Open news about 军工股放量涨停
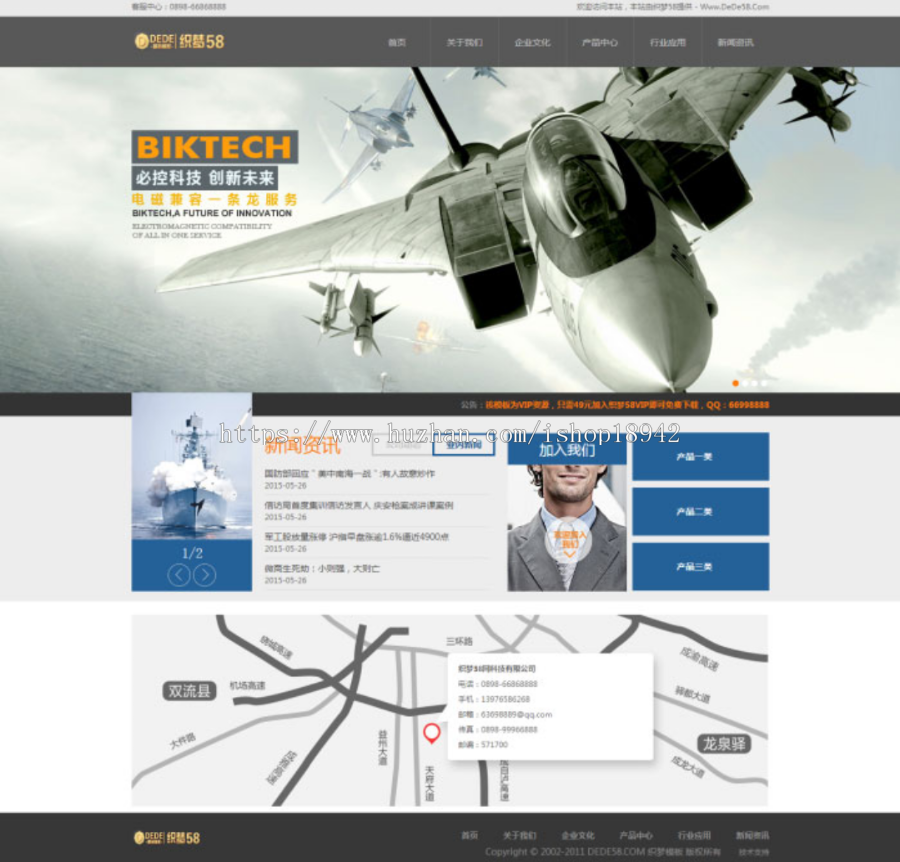 point(356,537)
